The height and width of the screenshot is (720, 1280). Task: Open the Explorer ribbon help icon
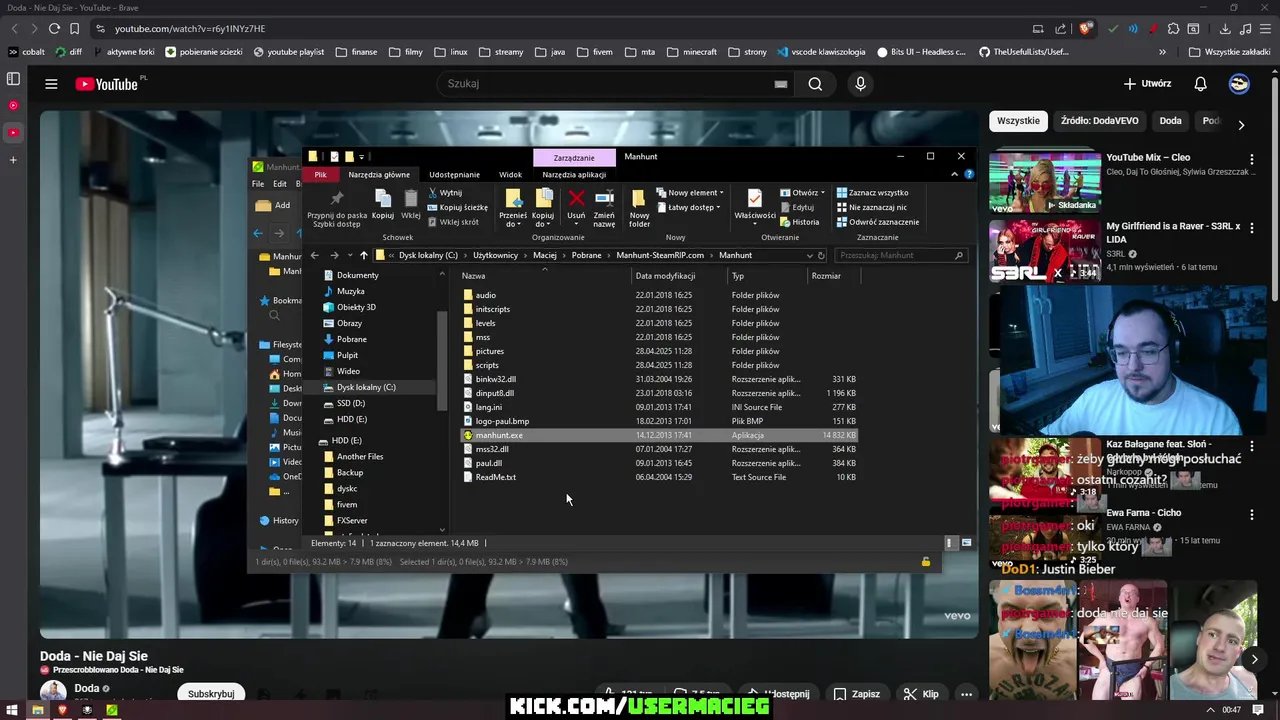pyautogui.click(x=969, y=174)
